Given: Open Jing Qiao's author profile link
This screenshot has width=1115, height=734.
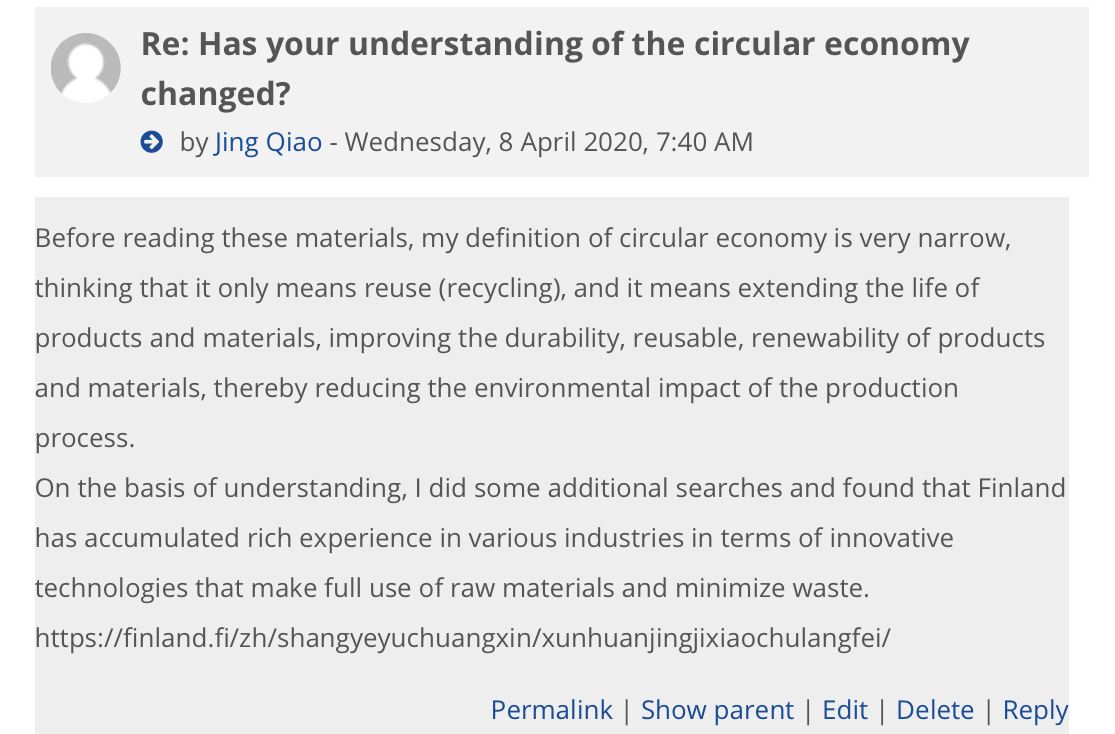Looking at the screenshot, I should click(268, 142).
